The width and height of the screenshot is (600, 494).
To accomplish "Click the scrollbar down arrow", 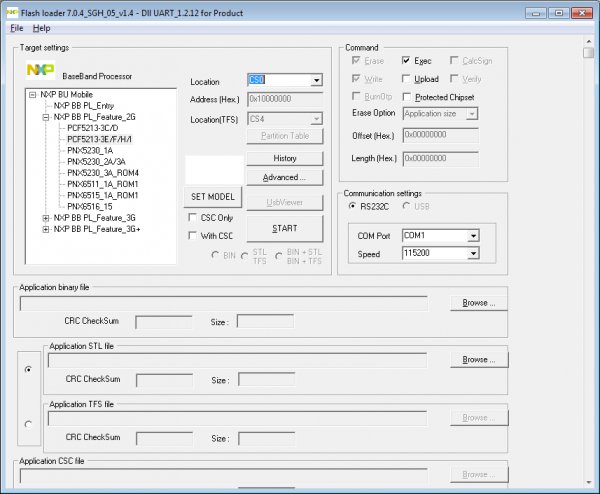I will (x=589, y=482).
